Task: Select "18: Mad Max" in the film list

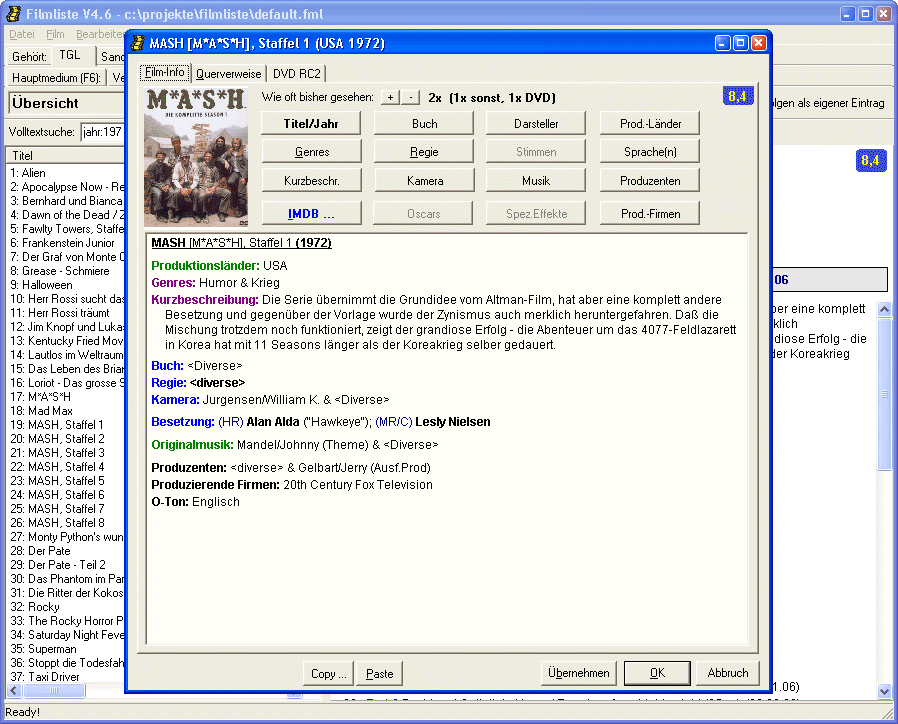Action: coord(41,411)
